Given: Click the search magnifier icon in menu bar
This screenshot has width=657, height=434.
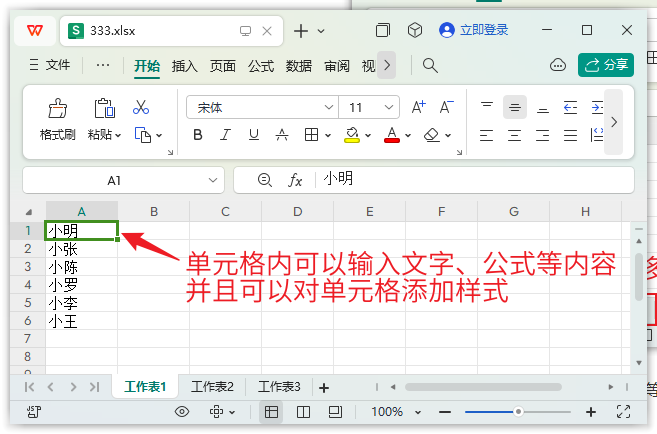Looking at the screenshot, I should point(430,65).
